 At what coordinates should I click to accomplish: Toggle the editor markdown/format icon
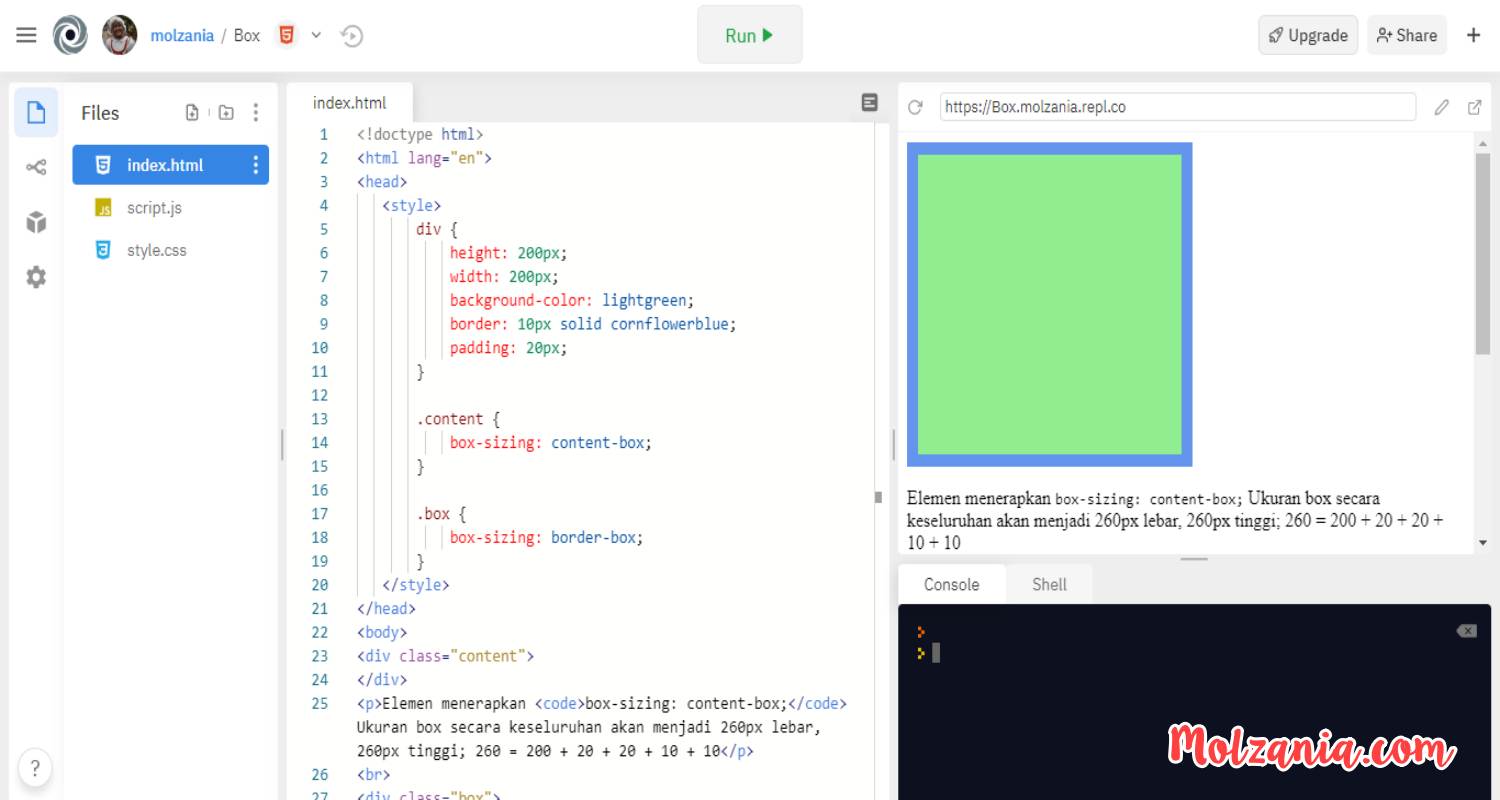click(870, 102)
